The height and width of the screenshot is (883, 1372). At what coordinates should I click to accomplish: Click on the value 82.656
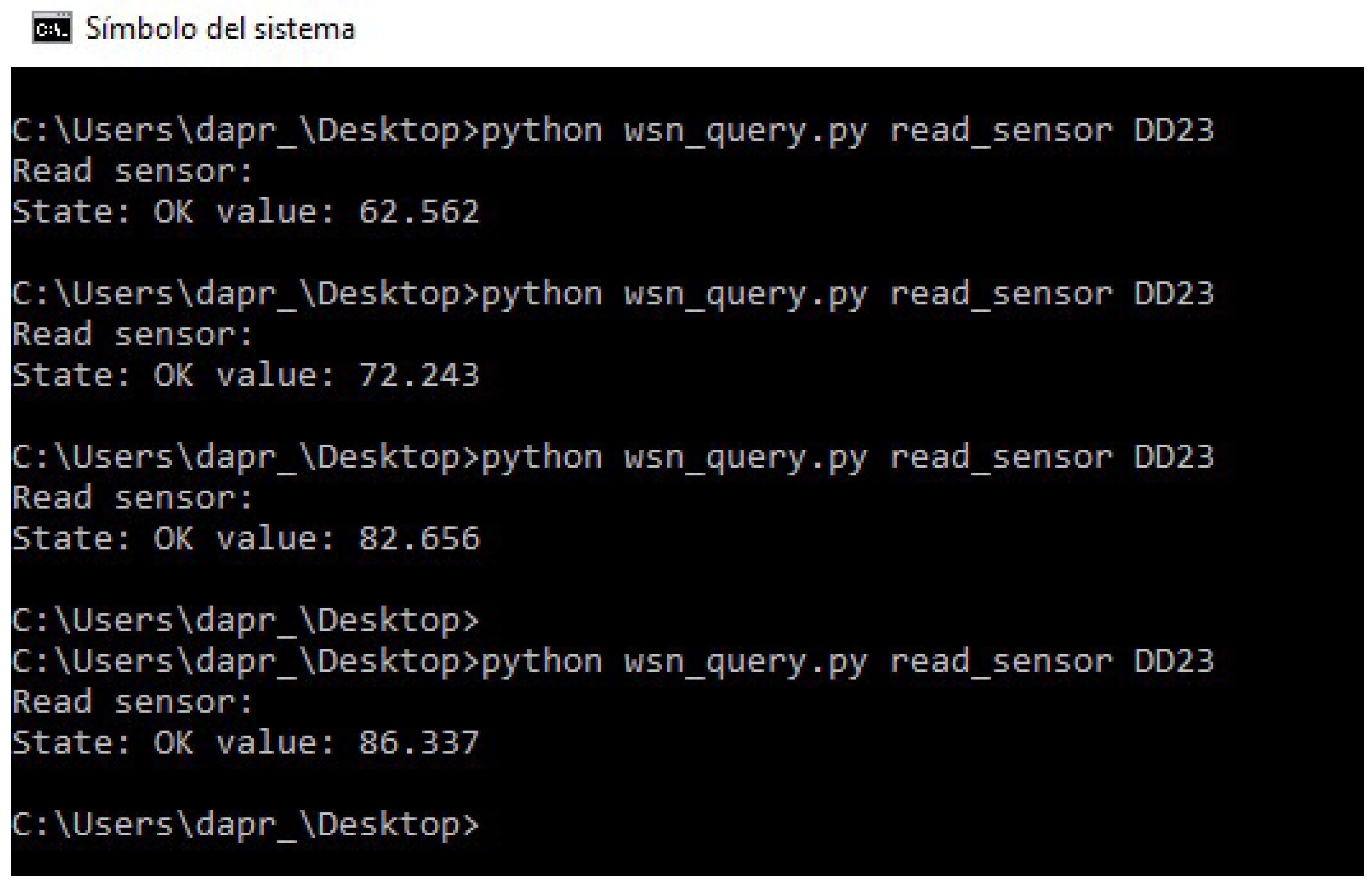click(419, 538)
